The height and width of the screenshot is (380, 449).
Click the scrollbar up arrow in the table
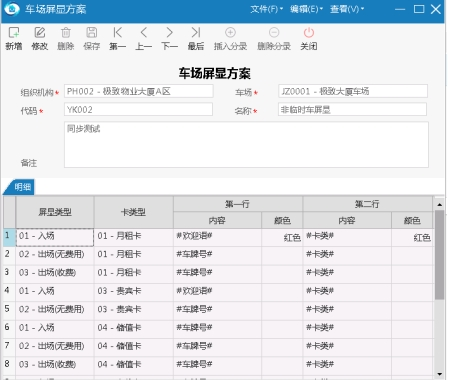click(440, 204)
